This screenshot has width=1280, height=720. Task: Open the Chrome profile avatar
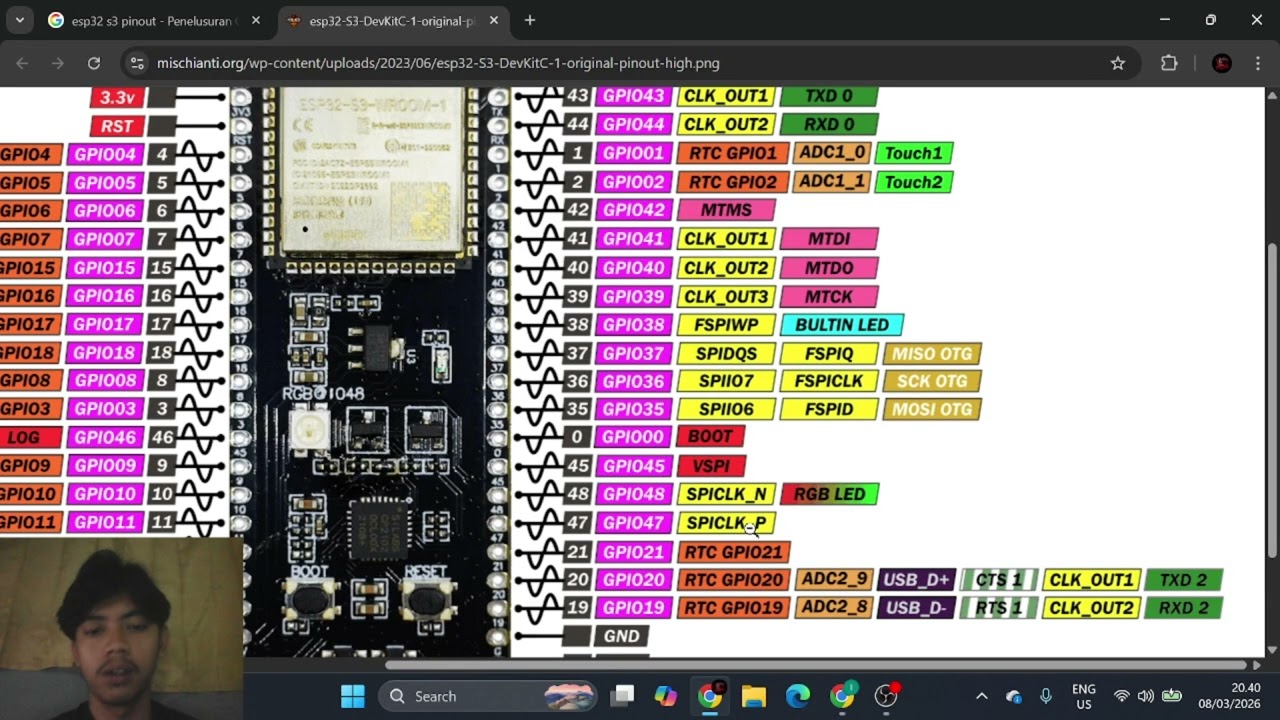click(x=1221, y=63)
